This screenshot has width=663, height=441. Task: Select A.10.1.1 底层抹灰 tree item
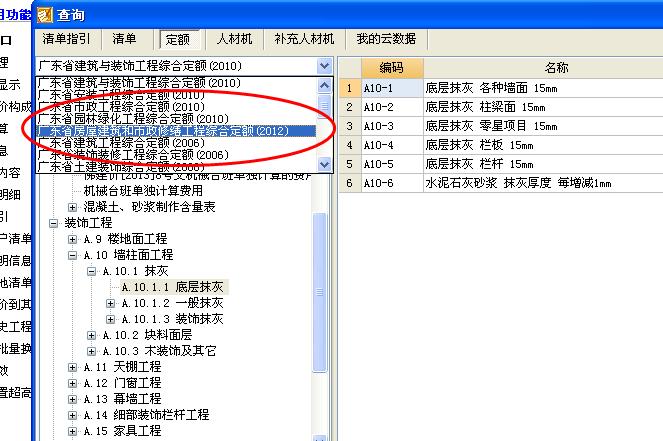coord(173,287)
